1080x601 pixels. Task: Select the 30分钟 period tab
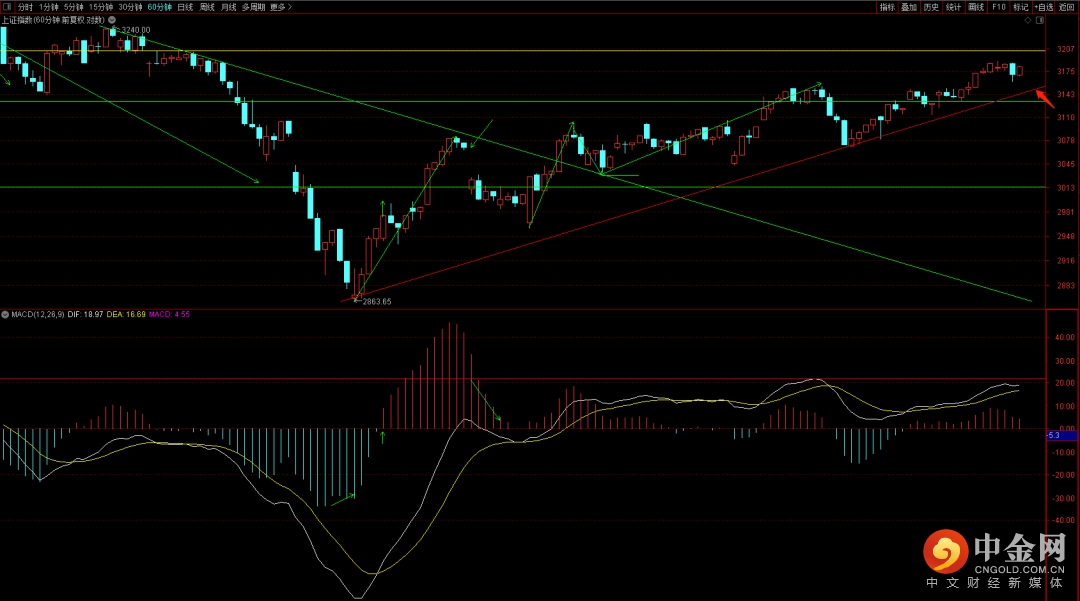point(130,7)
